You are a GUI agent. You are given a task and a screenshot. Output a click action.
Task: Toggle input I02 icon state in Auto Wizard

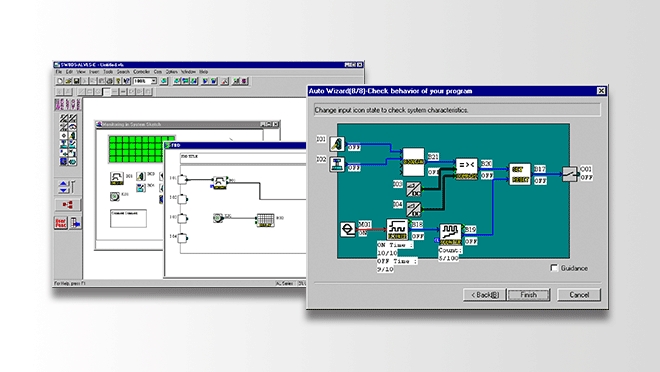coord(337,164)
